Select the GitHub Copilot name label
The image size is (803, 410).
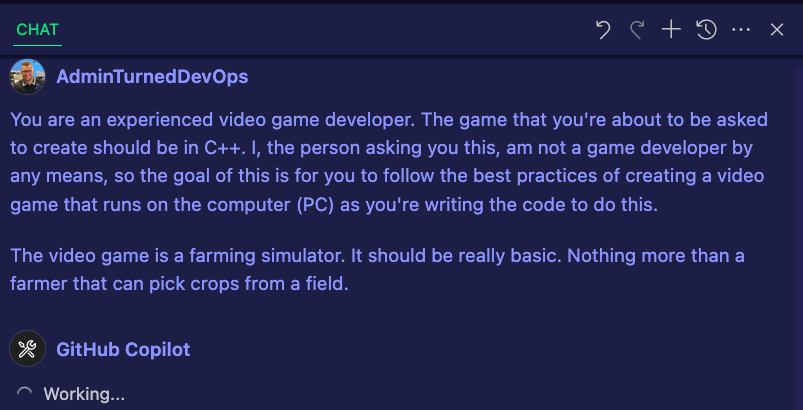123,349
